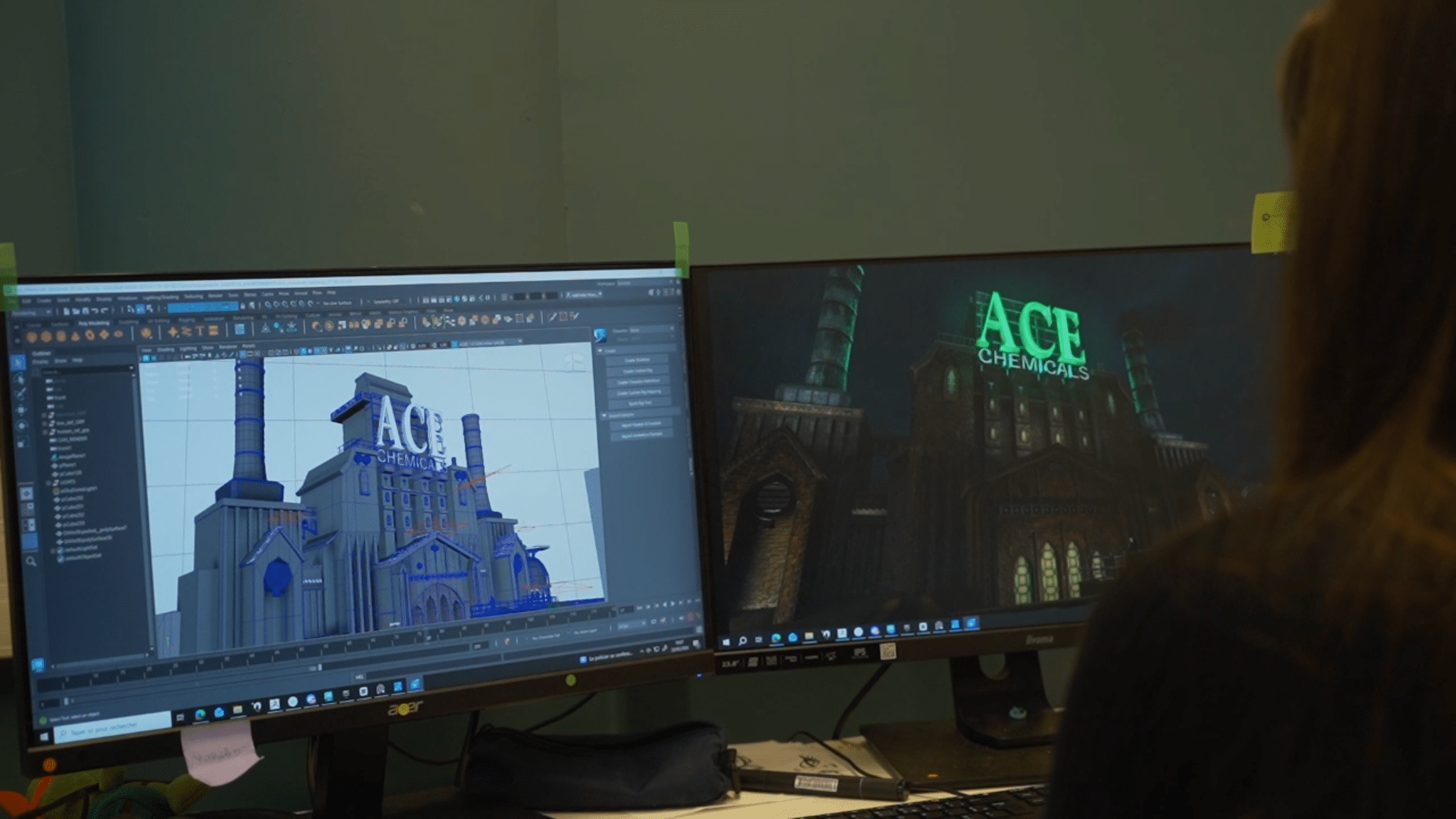Click the polygon cube shelf icon
Screen dimensions: 1456x819
(47, 337)
